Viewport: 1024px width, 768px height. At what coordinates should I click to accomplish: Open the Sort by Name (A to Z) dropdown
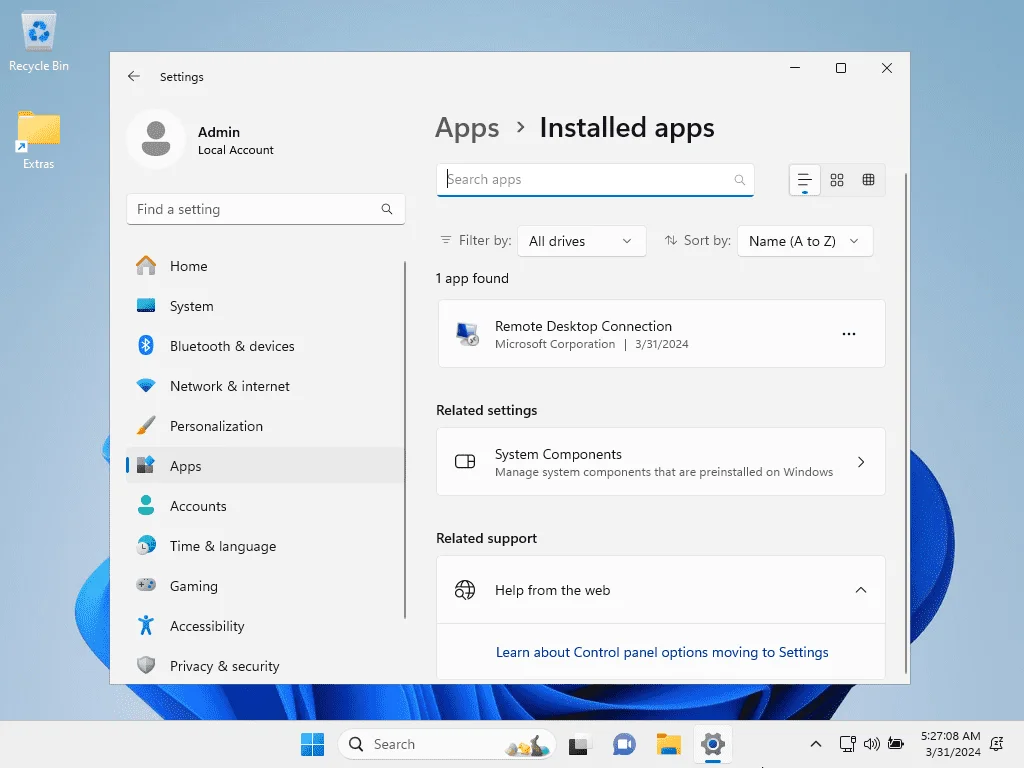805,241
